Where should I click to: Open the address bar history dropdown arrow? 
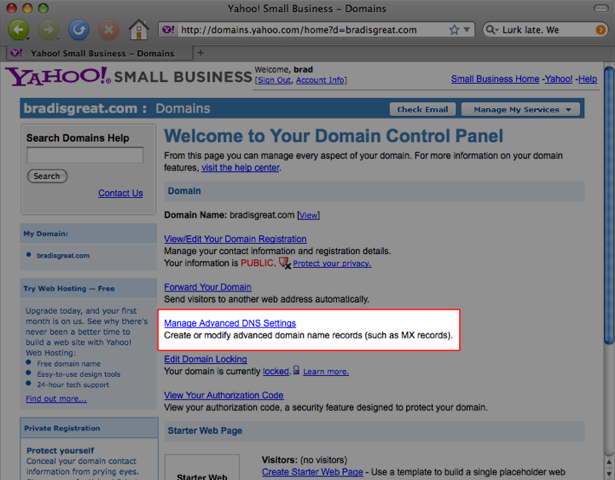pos(467,30)
